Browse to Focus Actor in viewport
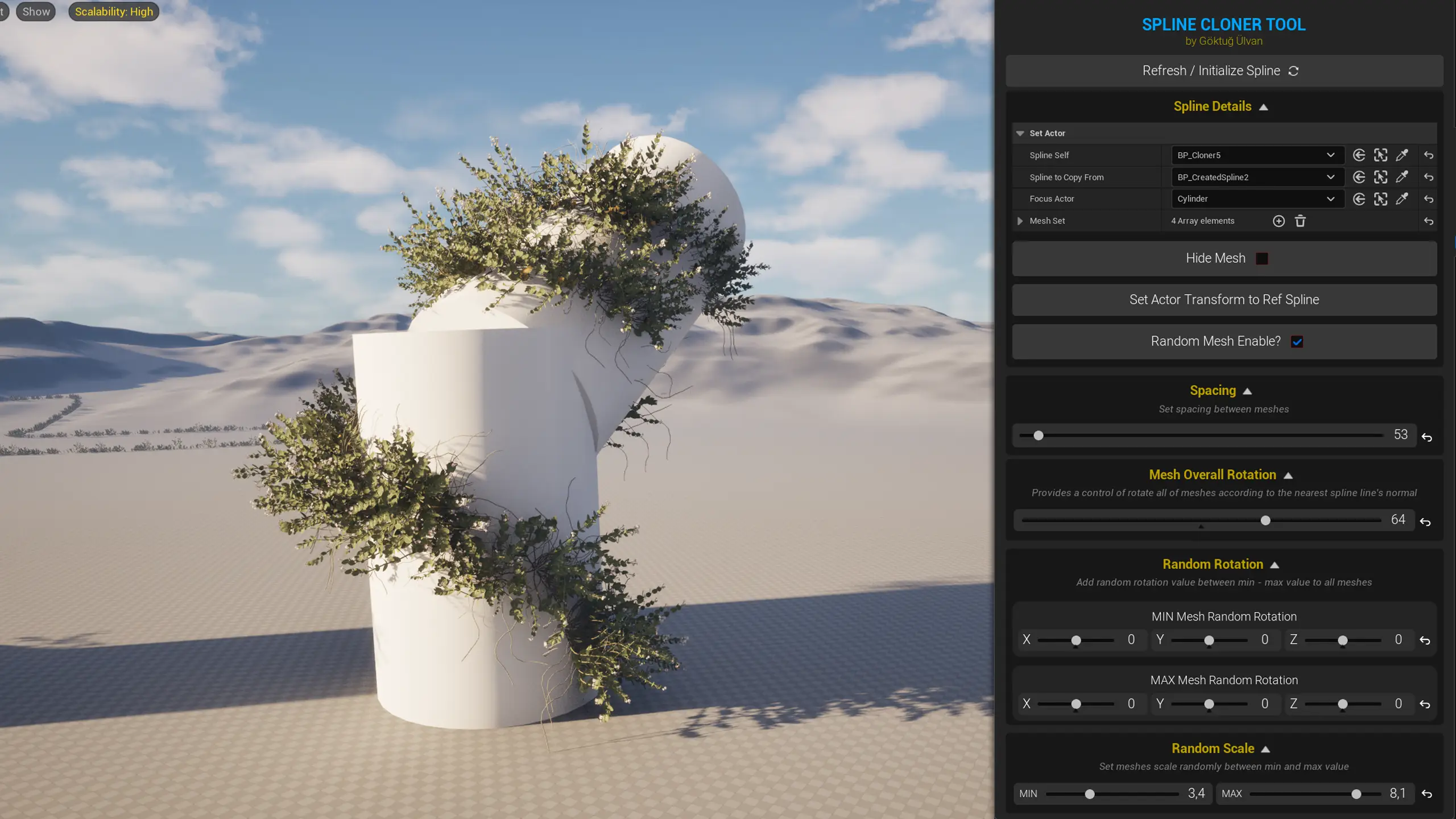1456x819 pixels. click(x=1380, y=199)
